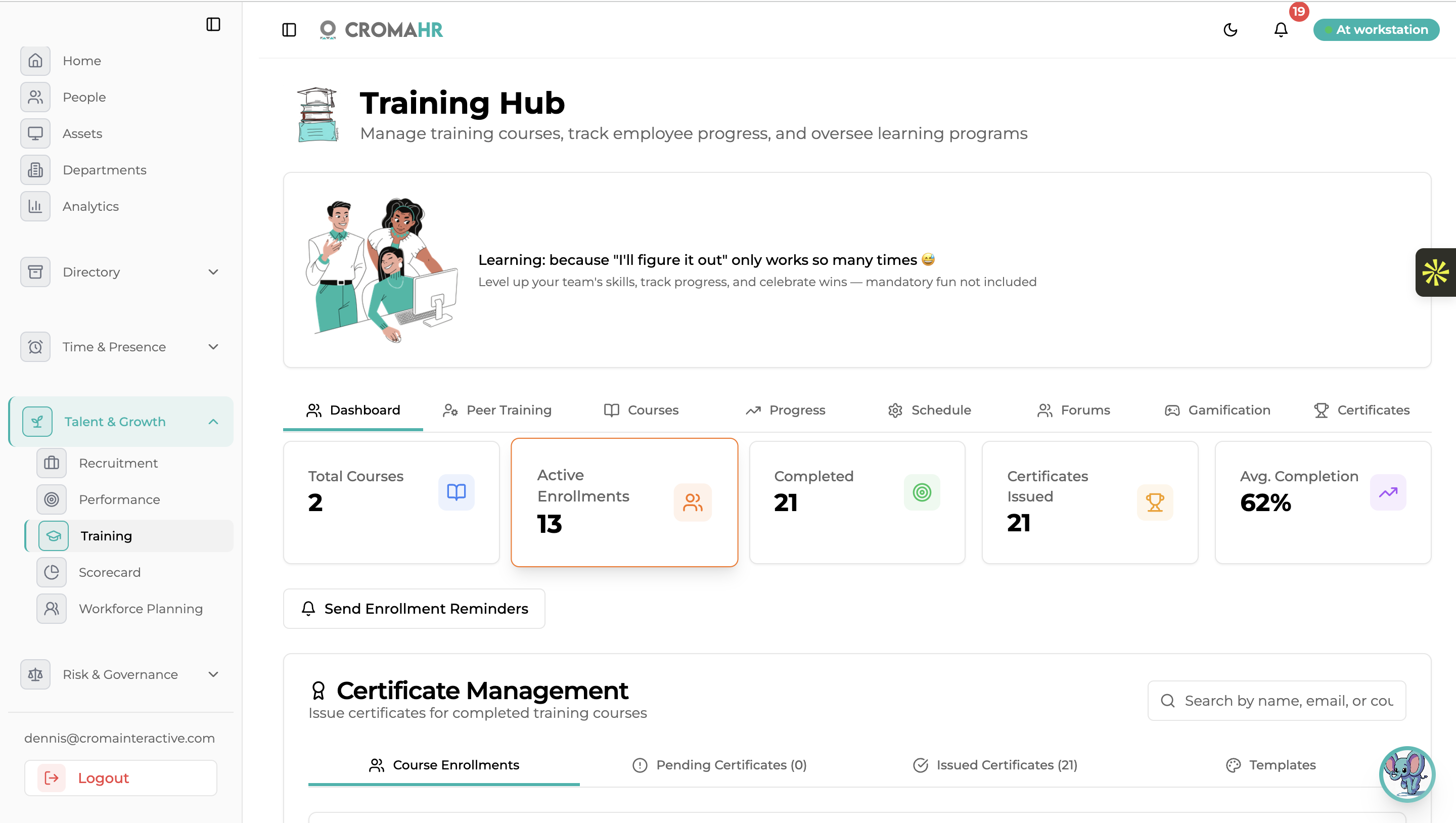1456x823 pixels.
Task: Click the Directory archive icon
Action: [35, 272]
